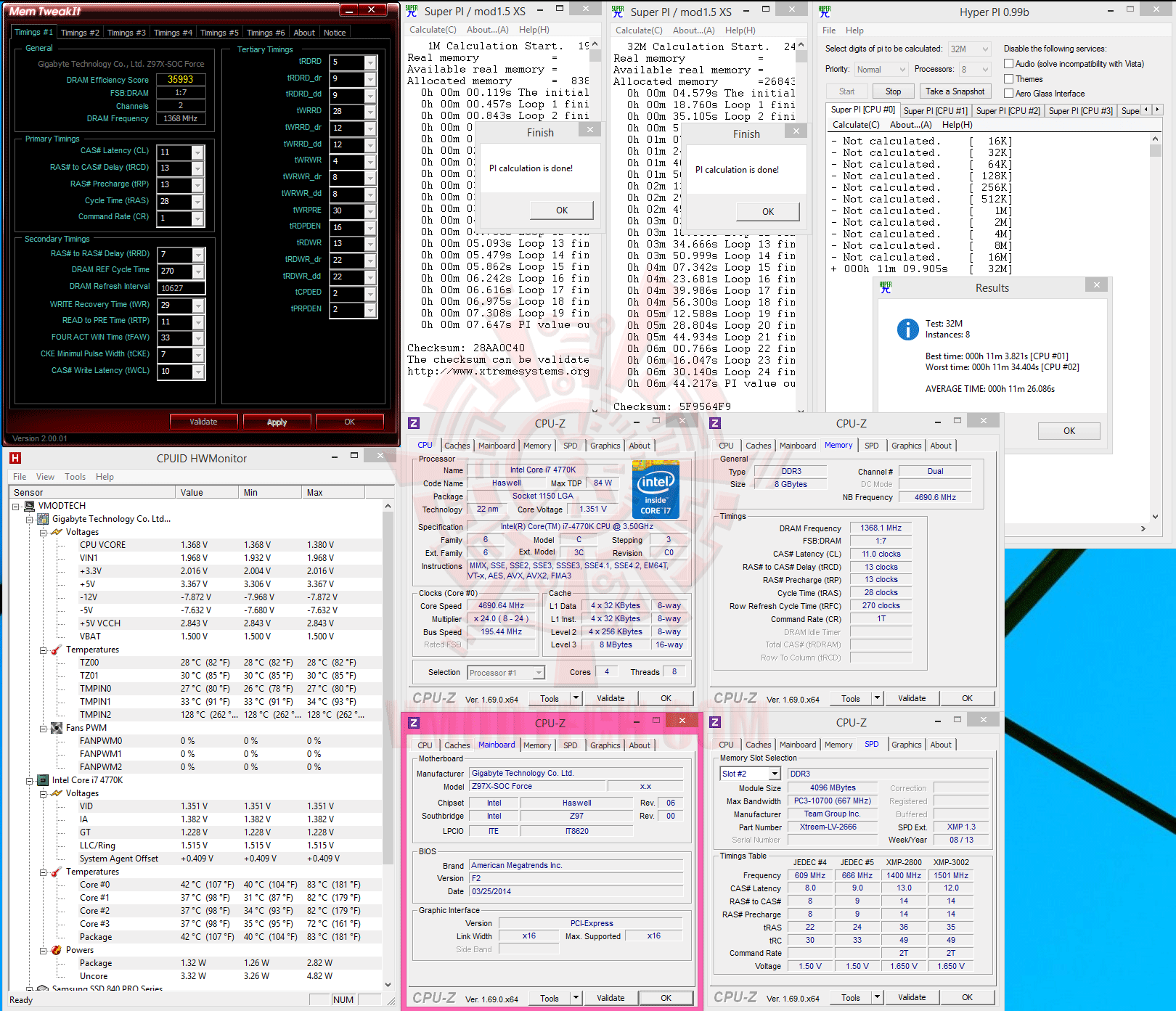
Task: Click OK in the 1M Super PI Finish dialog
Action: pos(562,210)
